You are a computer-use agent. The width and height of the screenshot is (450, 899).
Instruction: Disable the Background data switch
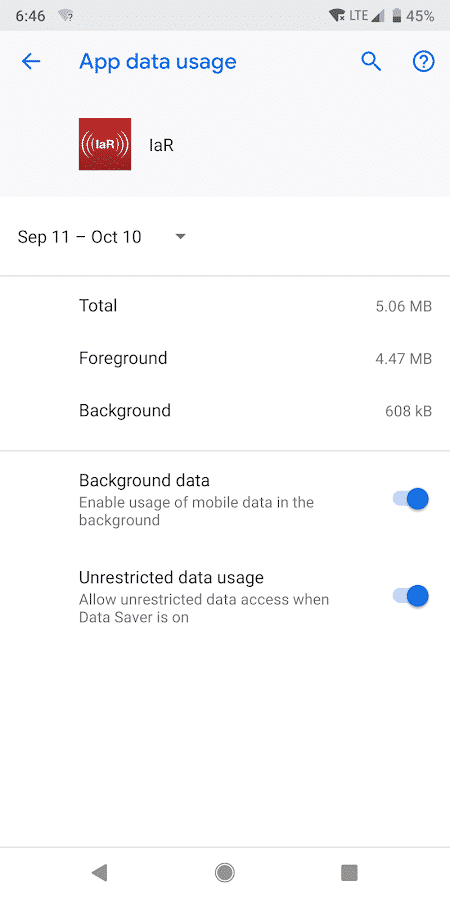click(x=410, y=499)
